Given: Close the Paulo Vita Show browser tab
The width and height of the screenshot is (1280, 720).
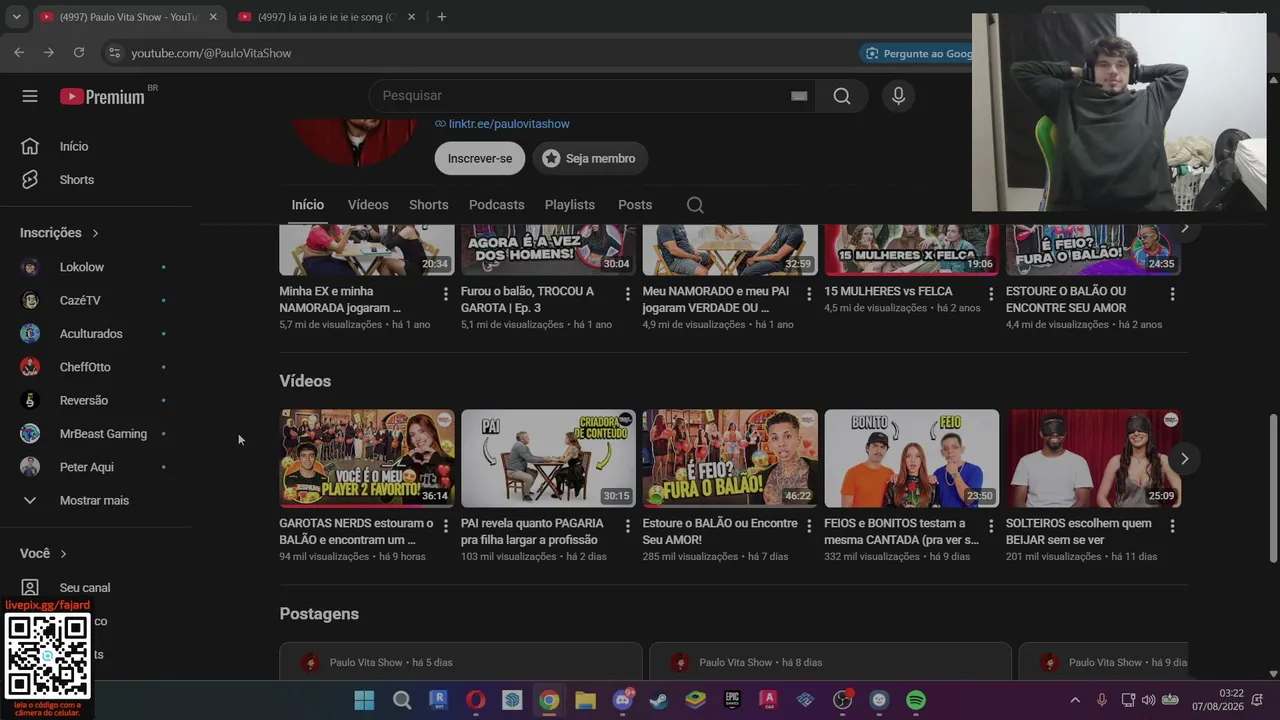Looking at the screenshot, I should 213,17.
